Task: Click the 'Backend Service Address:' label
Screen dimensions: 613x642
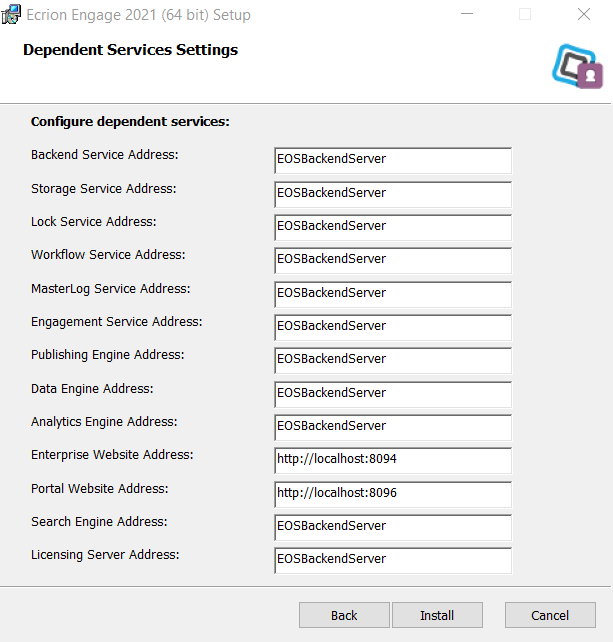Action: pos(105,155)
